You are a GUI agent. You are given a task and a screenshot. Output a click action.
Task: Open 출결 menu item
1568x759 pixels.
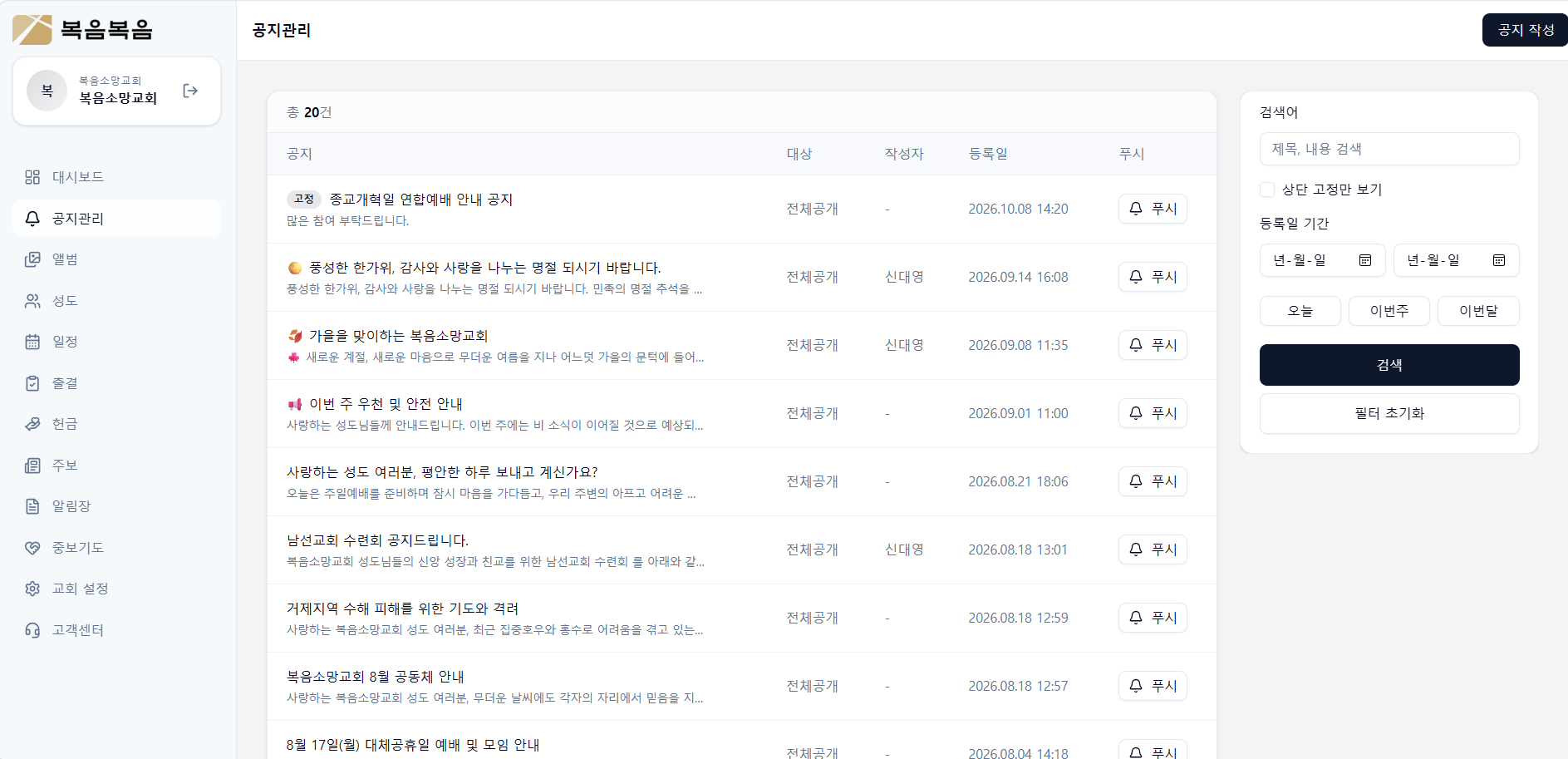[x=116, y=383]
